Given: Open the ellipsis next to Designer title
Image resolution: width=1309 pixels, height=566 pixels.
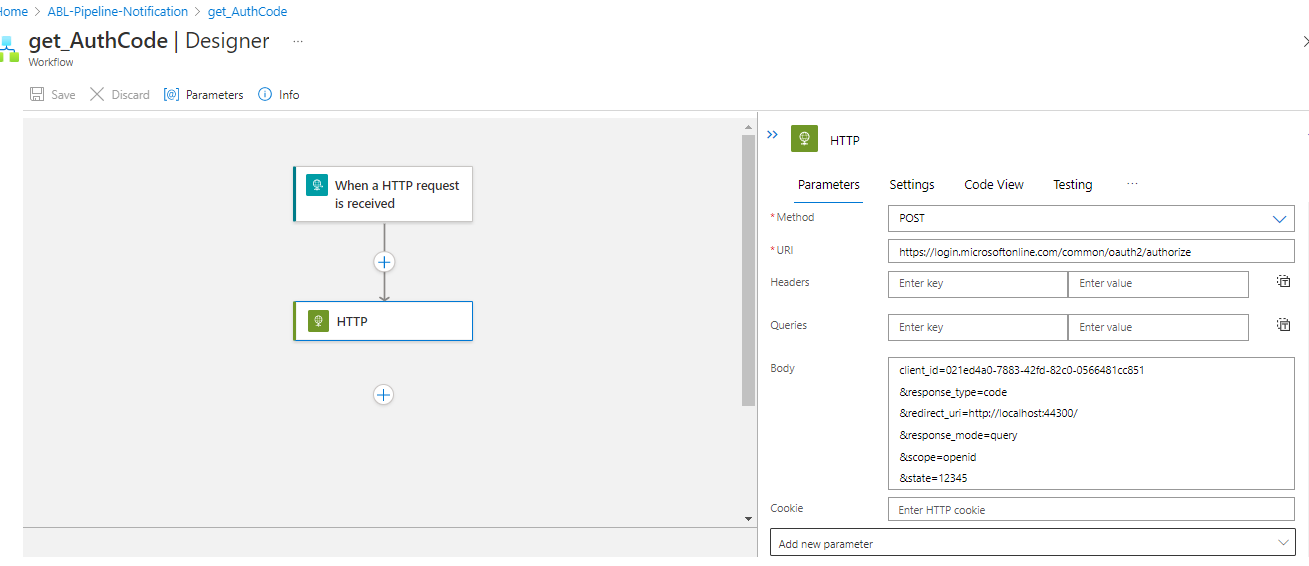Looking at the screenshot, I should point(298,41).
